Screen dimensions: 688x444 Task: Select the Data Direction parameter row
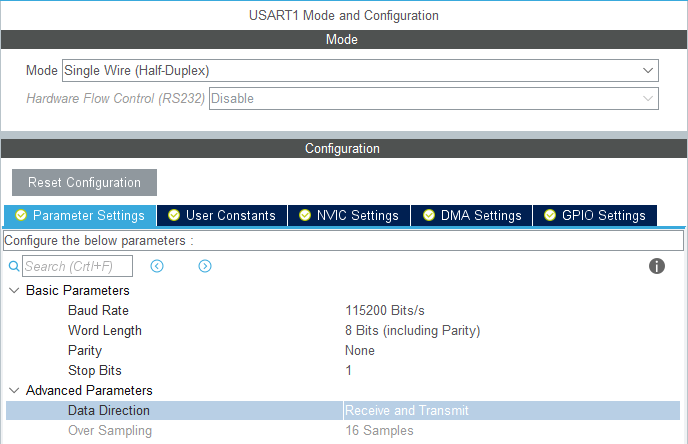109,411
